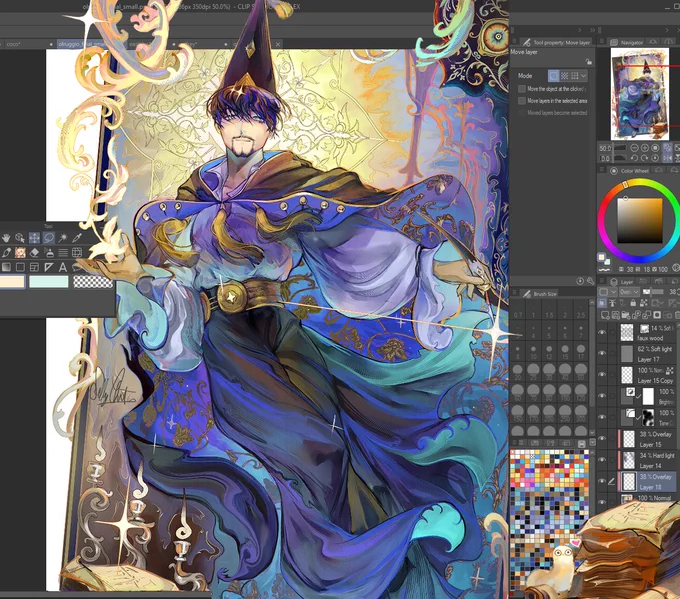Zoom out in the Navigator
This screenshot has height=599, width=680.
[x=634, y=148]
